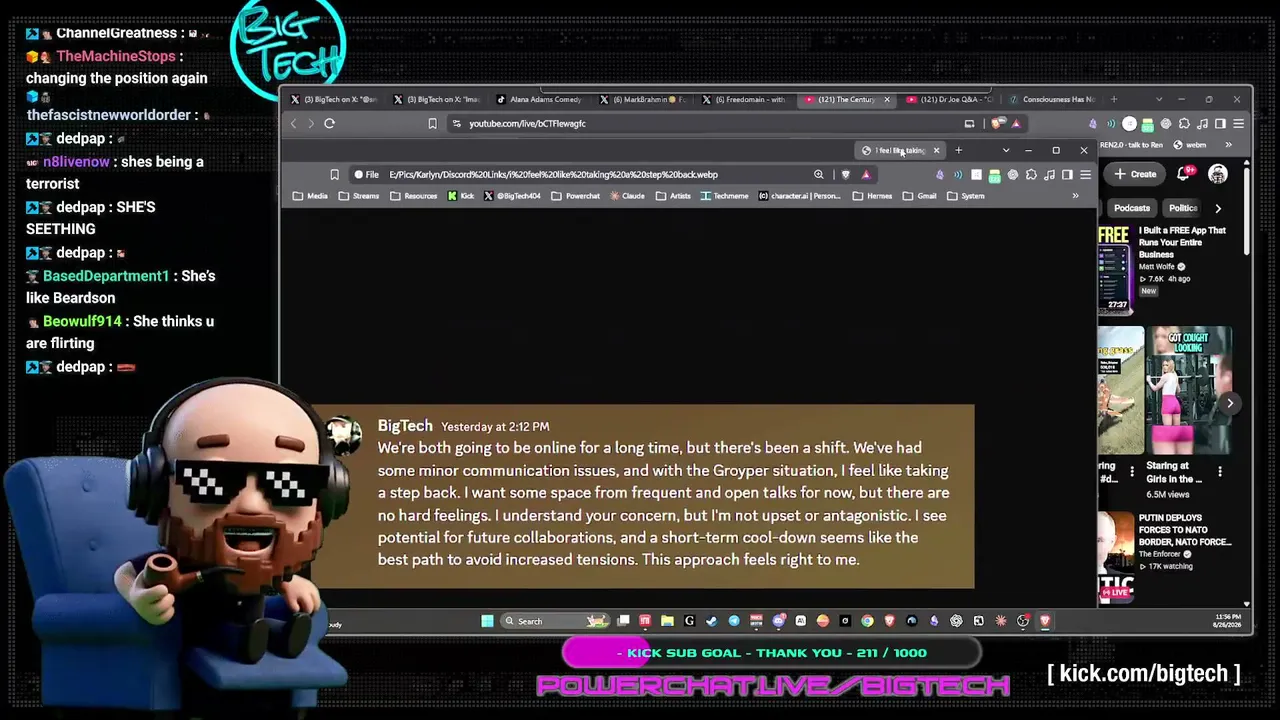Open the tab search dropdown in the front window
The height and width of the screenshot is (720, 1280).
[1006, 150]
